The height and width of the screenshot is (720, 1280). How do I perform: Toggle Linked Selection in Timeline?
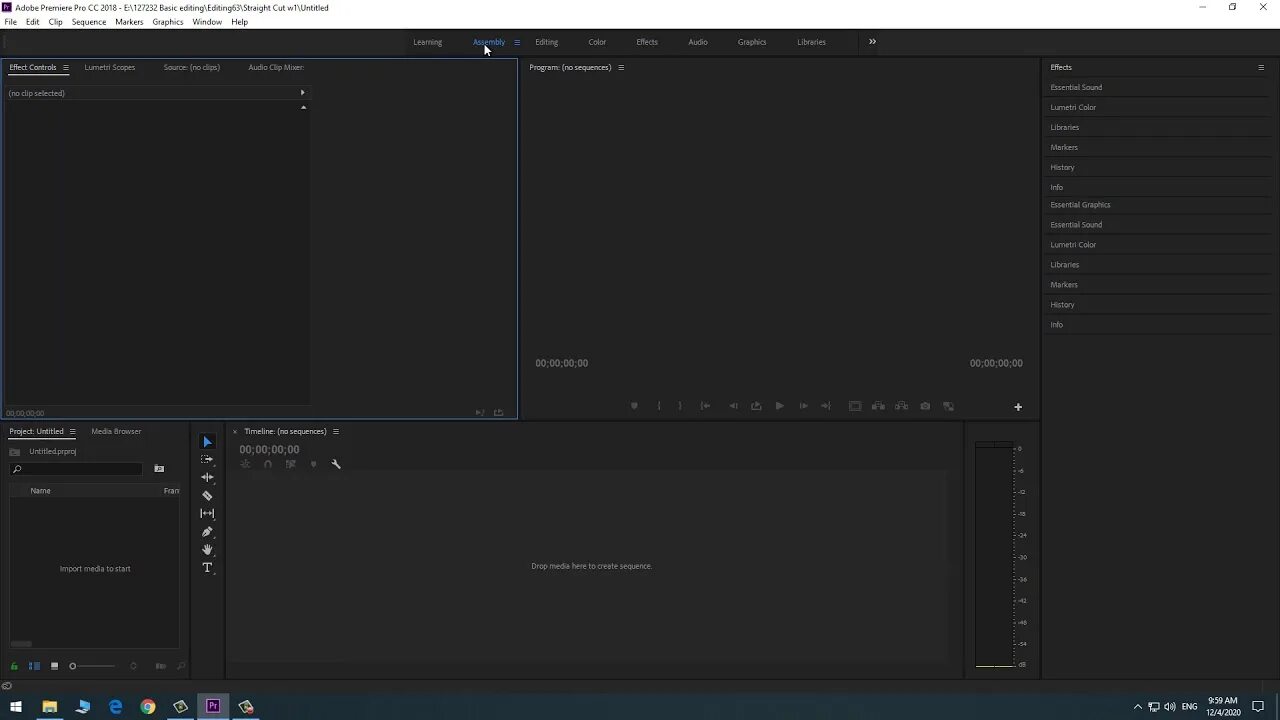pyautogui.click(x=291, y=464)
